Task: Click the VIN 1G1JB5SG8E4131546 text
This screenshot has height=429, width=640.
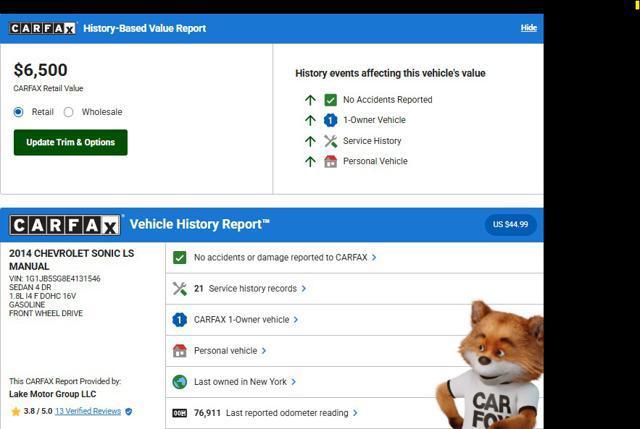Action: [55, 278]
